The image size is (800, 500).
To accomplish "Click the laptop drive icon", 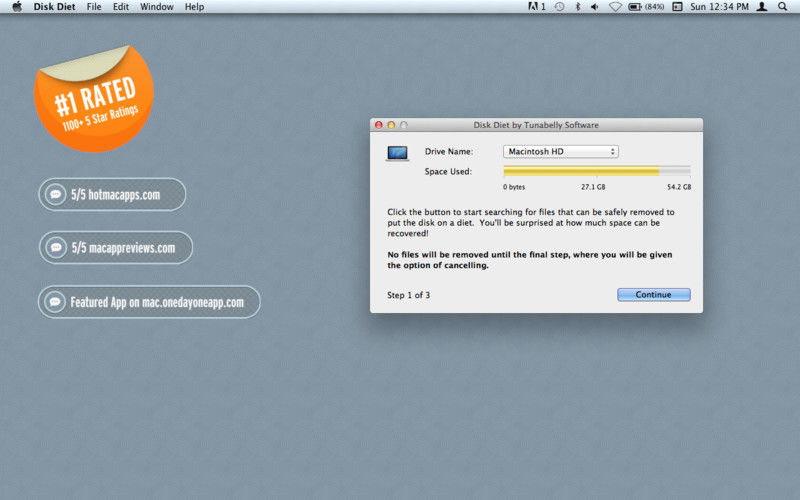I will coord(397,154).
